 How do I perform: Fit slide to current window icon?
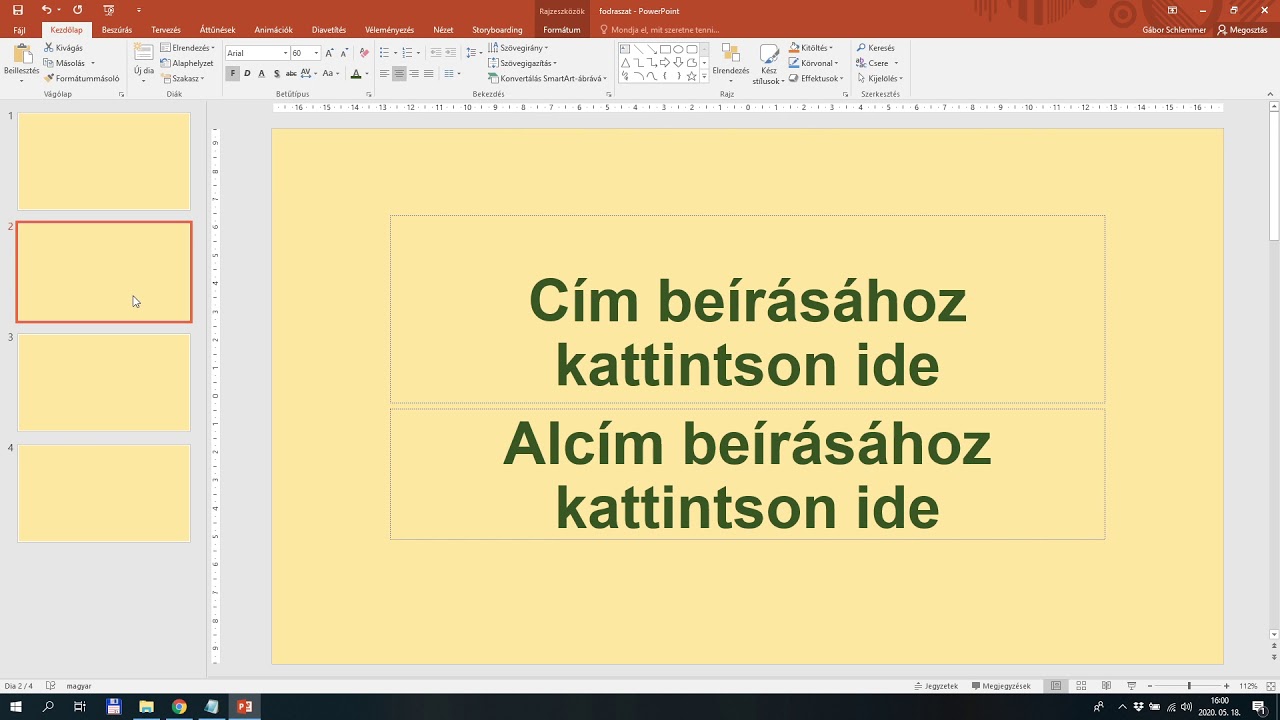[1271, 686]
